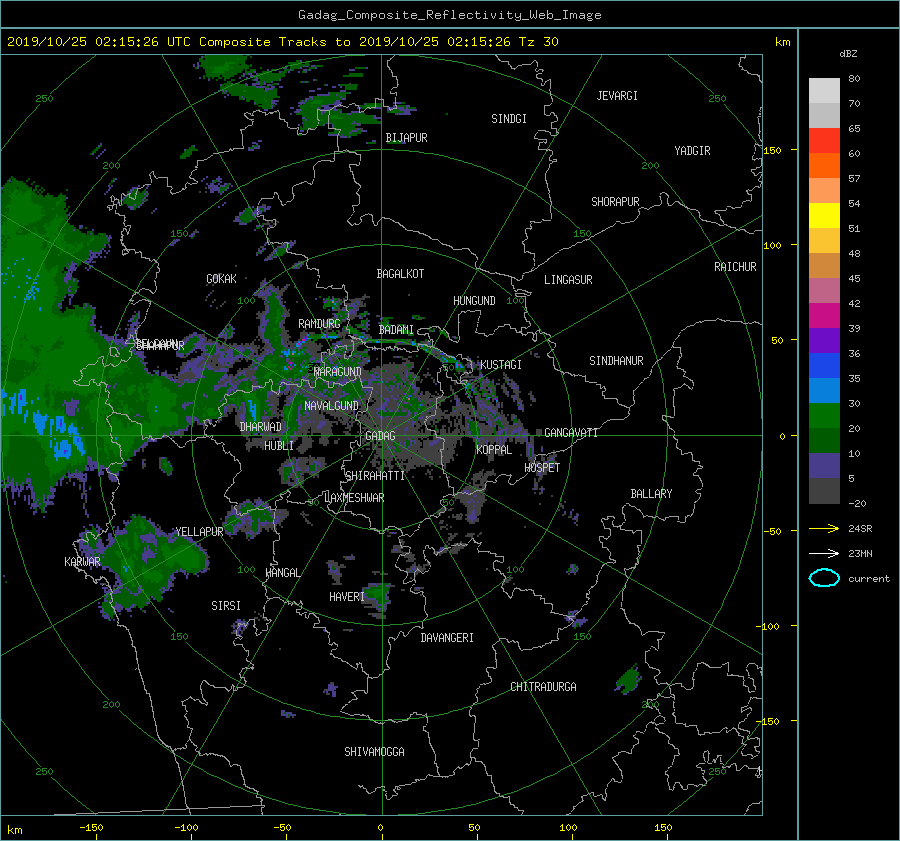This screenshot has height=841, width=900.
Task: Select the 'JEVARGI' city label
Action: pos(617,96)
